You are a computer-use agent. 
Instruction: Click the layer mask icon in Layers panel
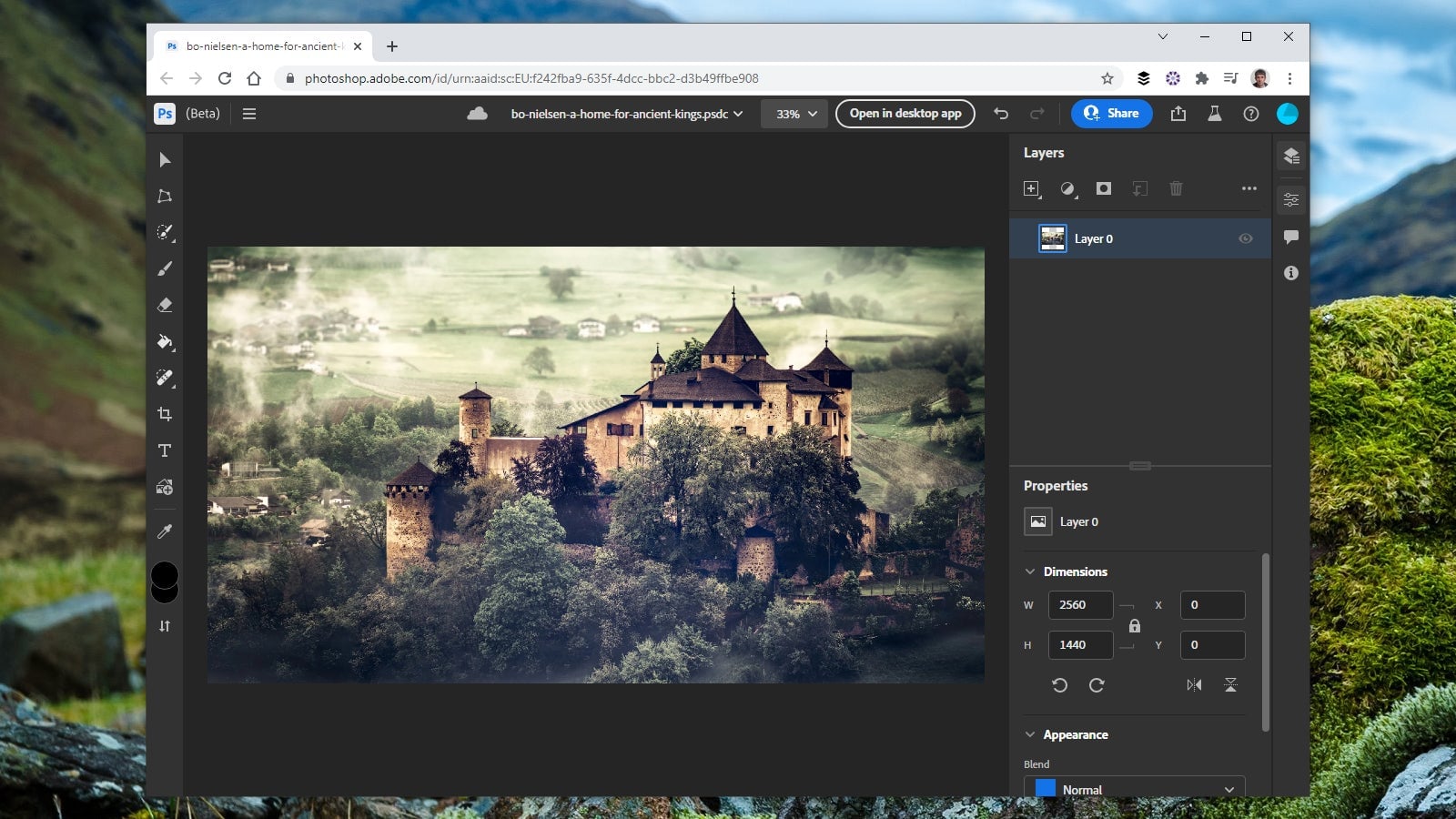1104,189
